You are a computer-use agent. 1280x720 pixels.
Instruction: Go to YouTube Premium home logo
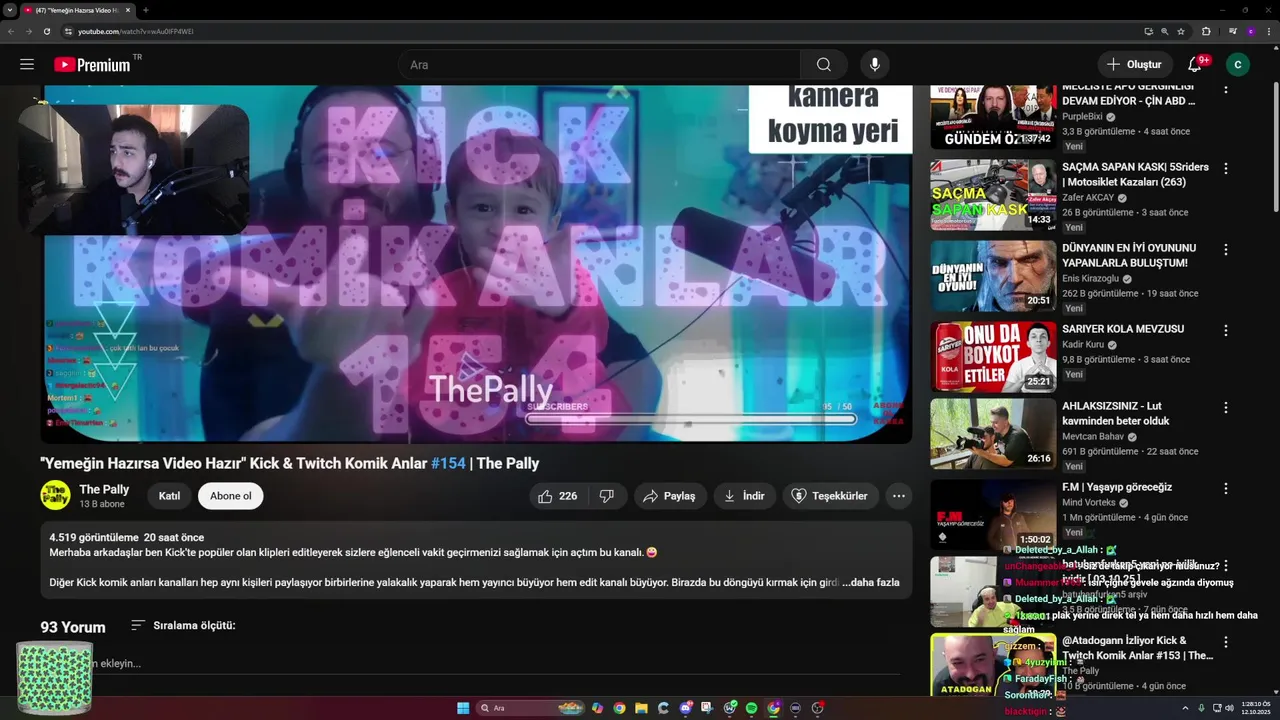92,64
